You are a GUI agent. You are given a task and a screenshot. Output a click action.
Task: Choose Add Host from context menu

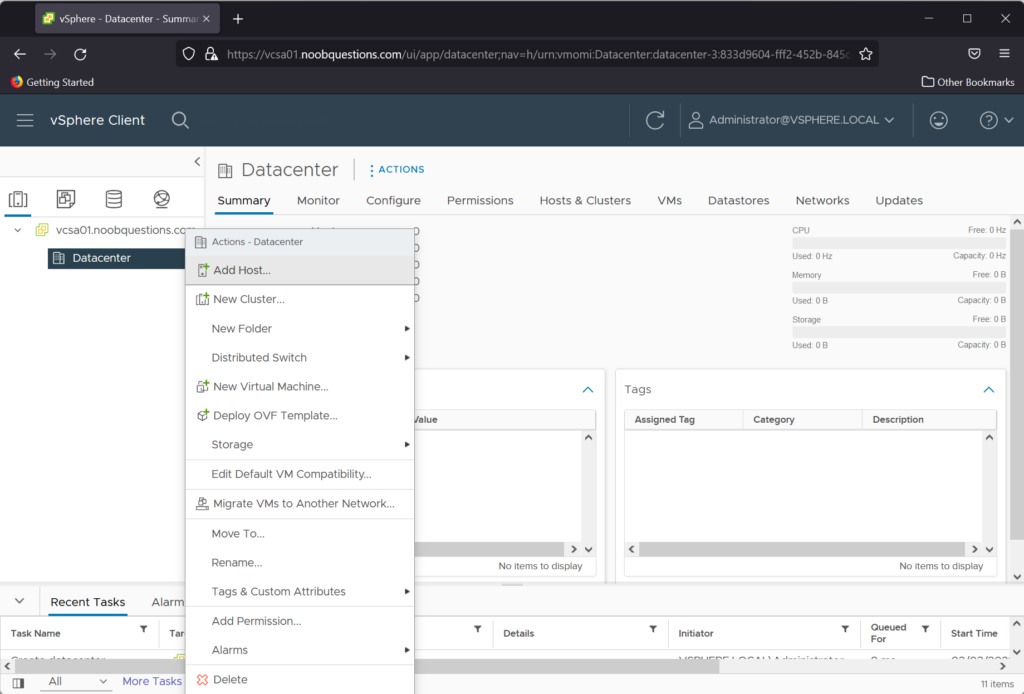pyautogui.click(x=300, y=270)
